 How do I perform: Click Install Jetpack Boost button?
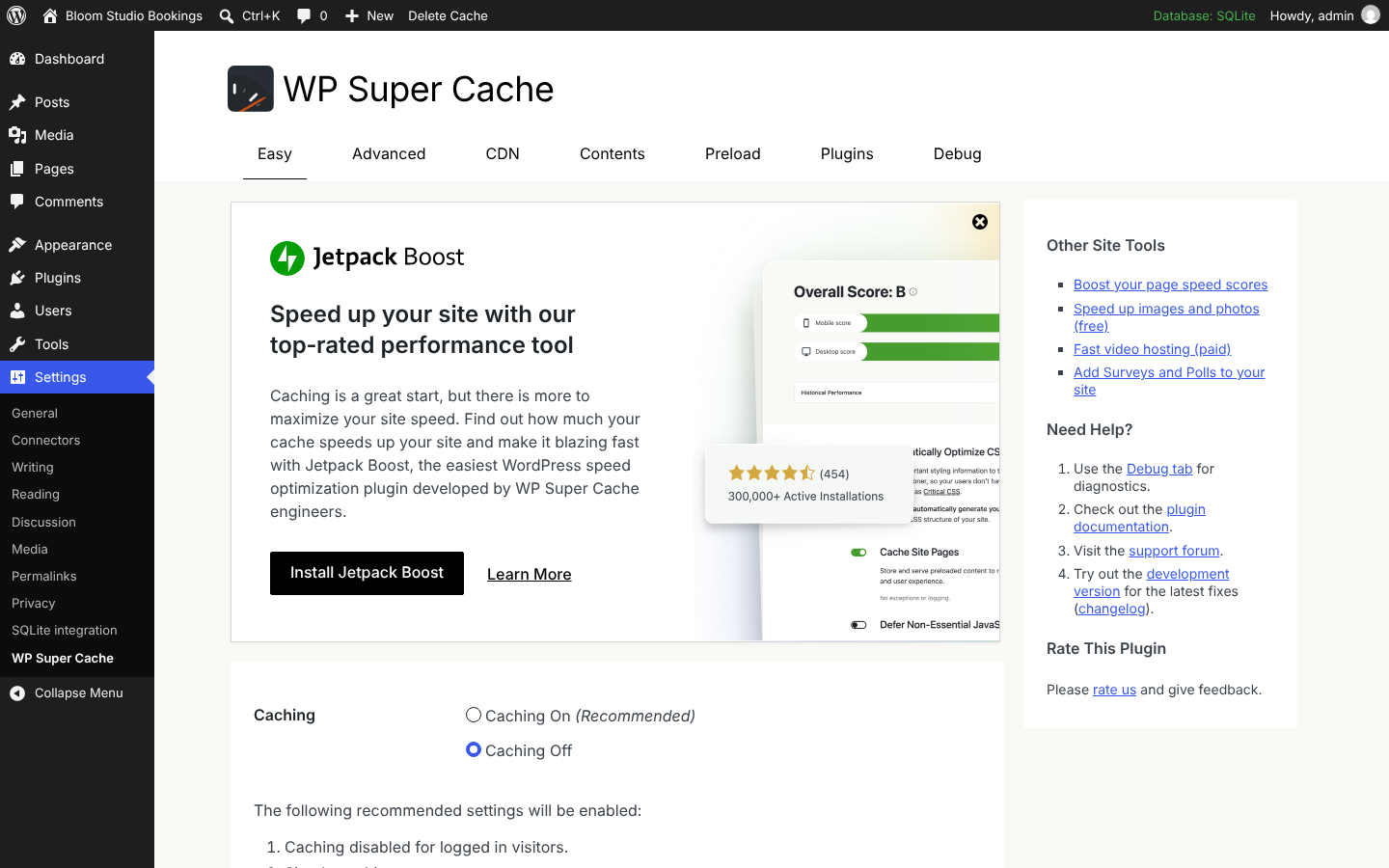click(x=367, y=573)
